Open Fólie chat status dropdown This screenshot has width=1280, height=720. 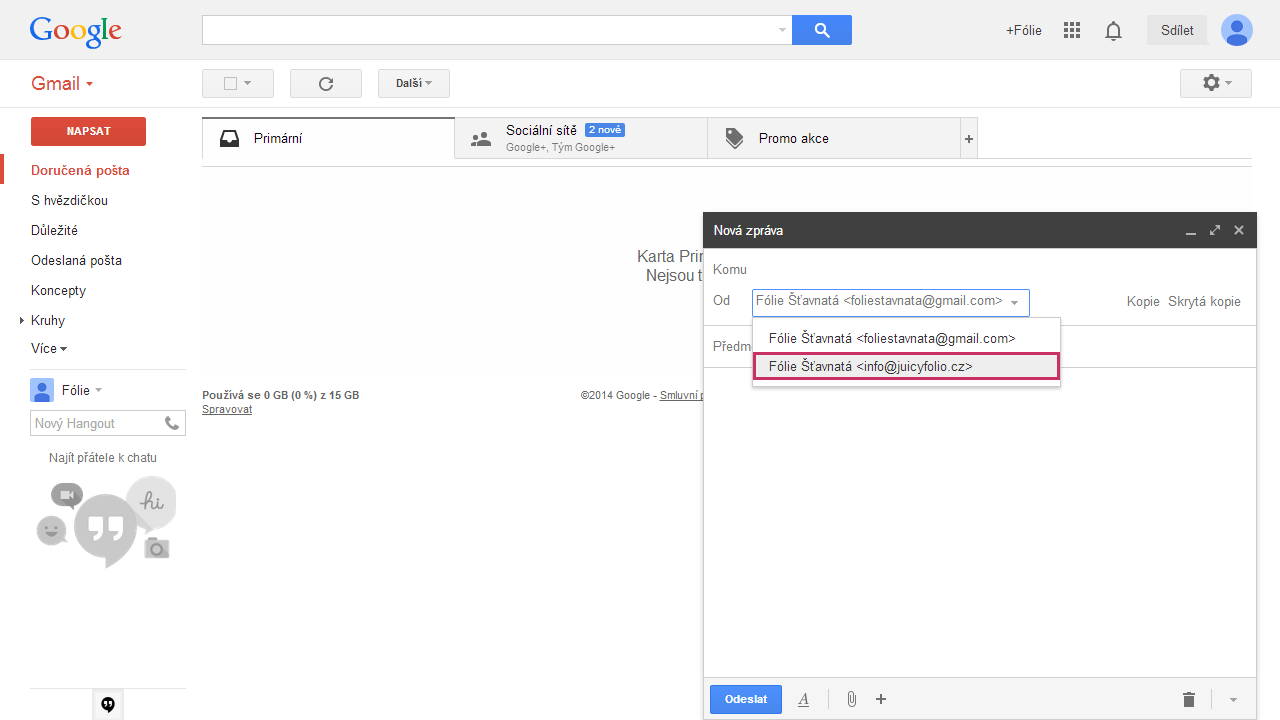98,390
